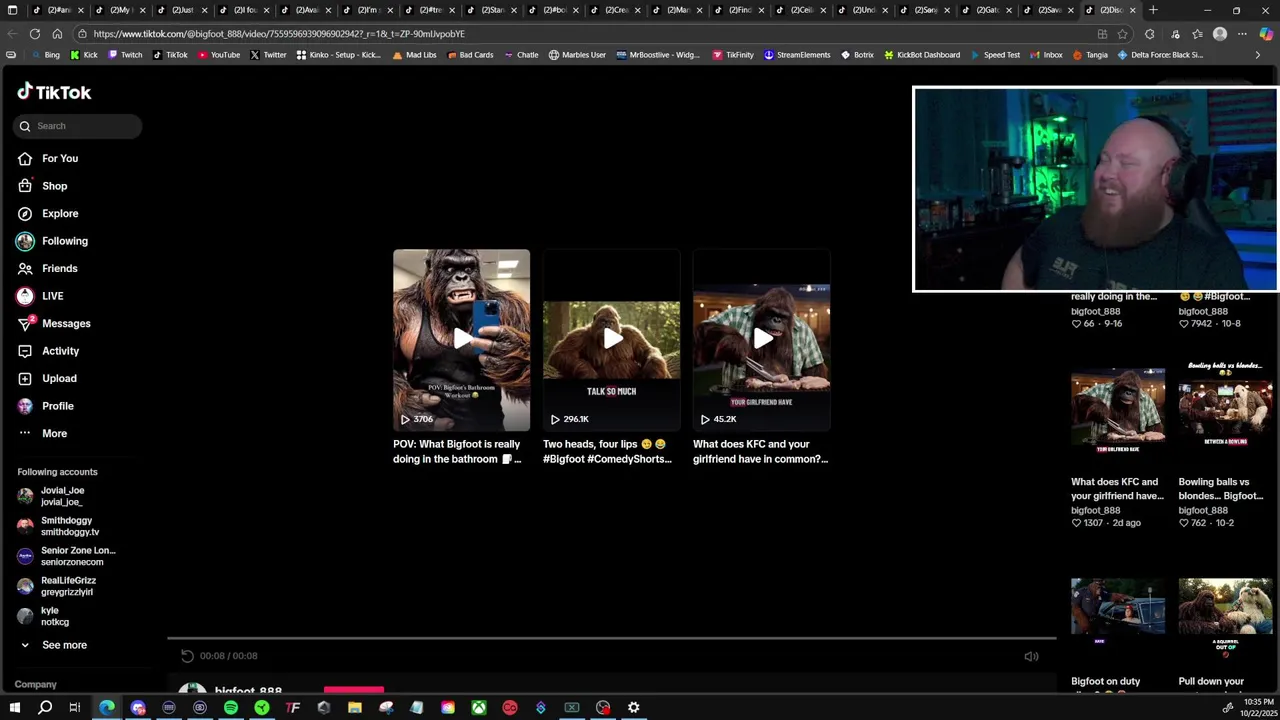The image size is (1280, 720).
Task: Mute the video with speaker icon
Action: pos(1031,656)
